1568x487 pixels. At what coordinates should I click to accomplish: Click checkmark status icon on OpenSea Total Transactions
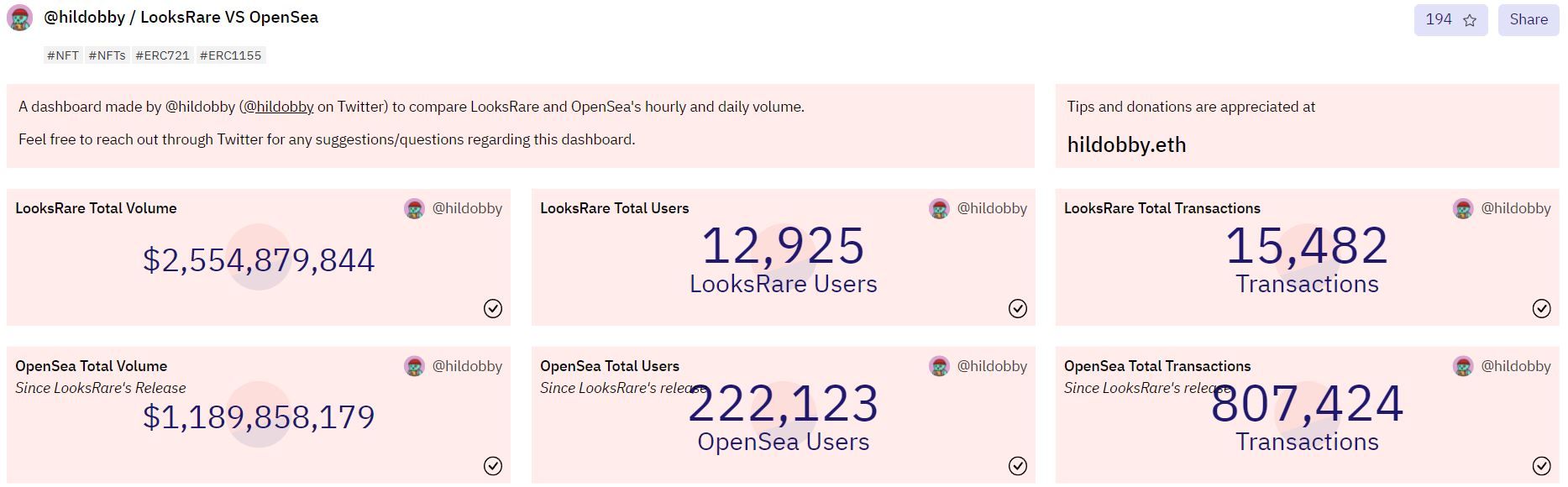pyautogui.click(x=1542, y=466)
